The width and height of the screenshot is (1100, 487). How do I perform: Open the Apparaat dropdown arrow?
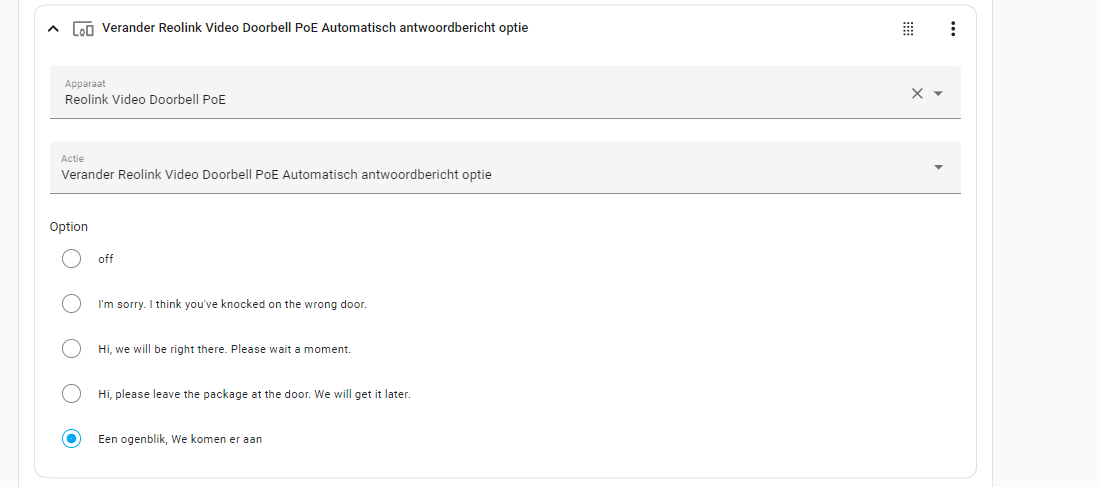pos(939,93)
